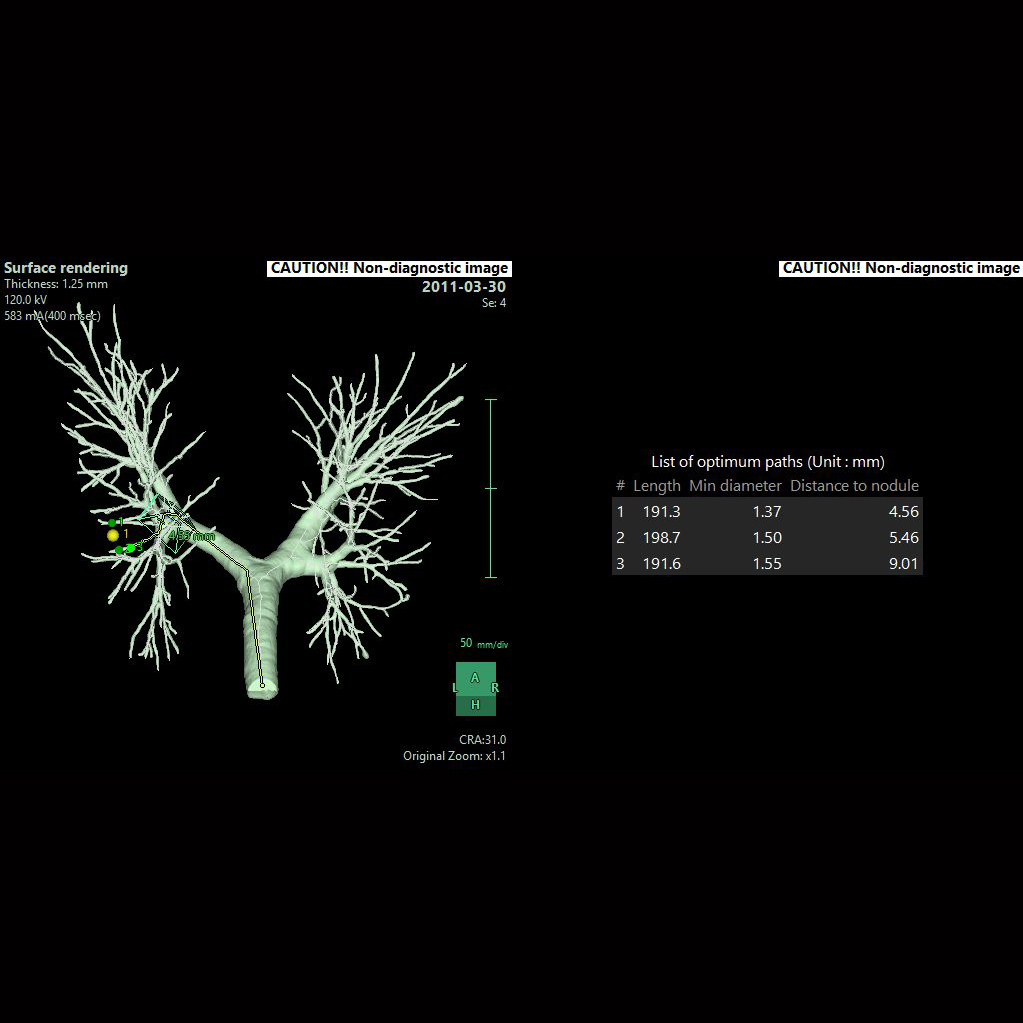
Task: Sort by Distance to nodule column header
Action: point(854,485)
